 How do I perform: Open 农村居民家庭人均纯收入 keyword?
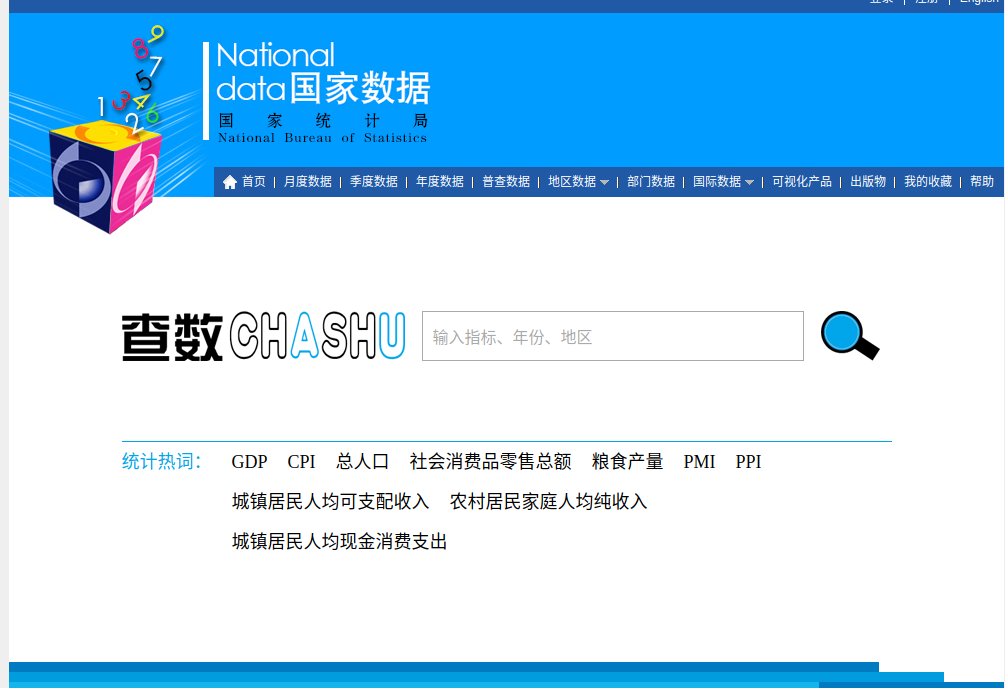[548, 501]
